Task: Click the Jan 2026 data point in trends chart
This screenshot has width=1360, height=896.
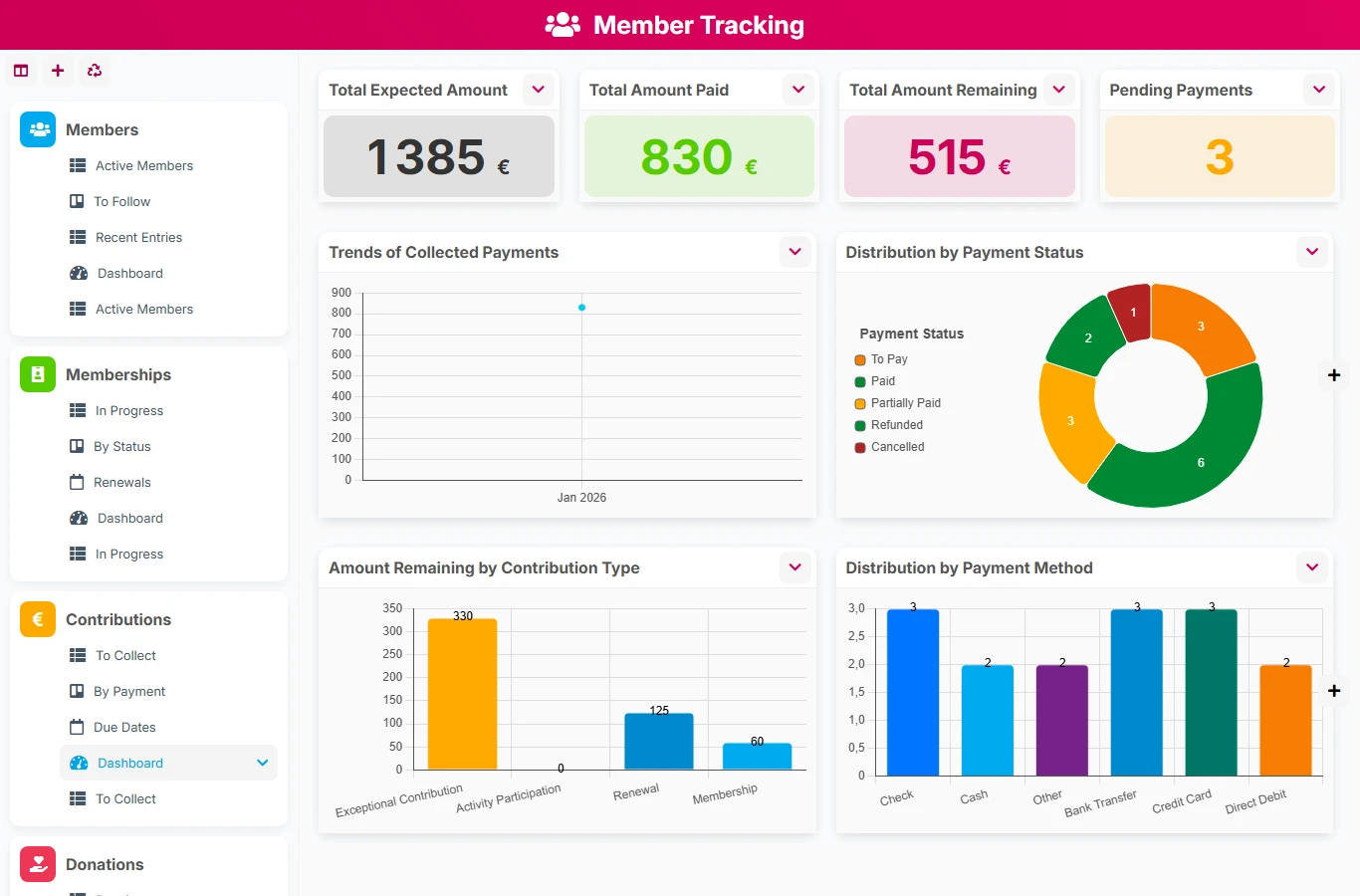Action: [581, 308]
